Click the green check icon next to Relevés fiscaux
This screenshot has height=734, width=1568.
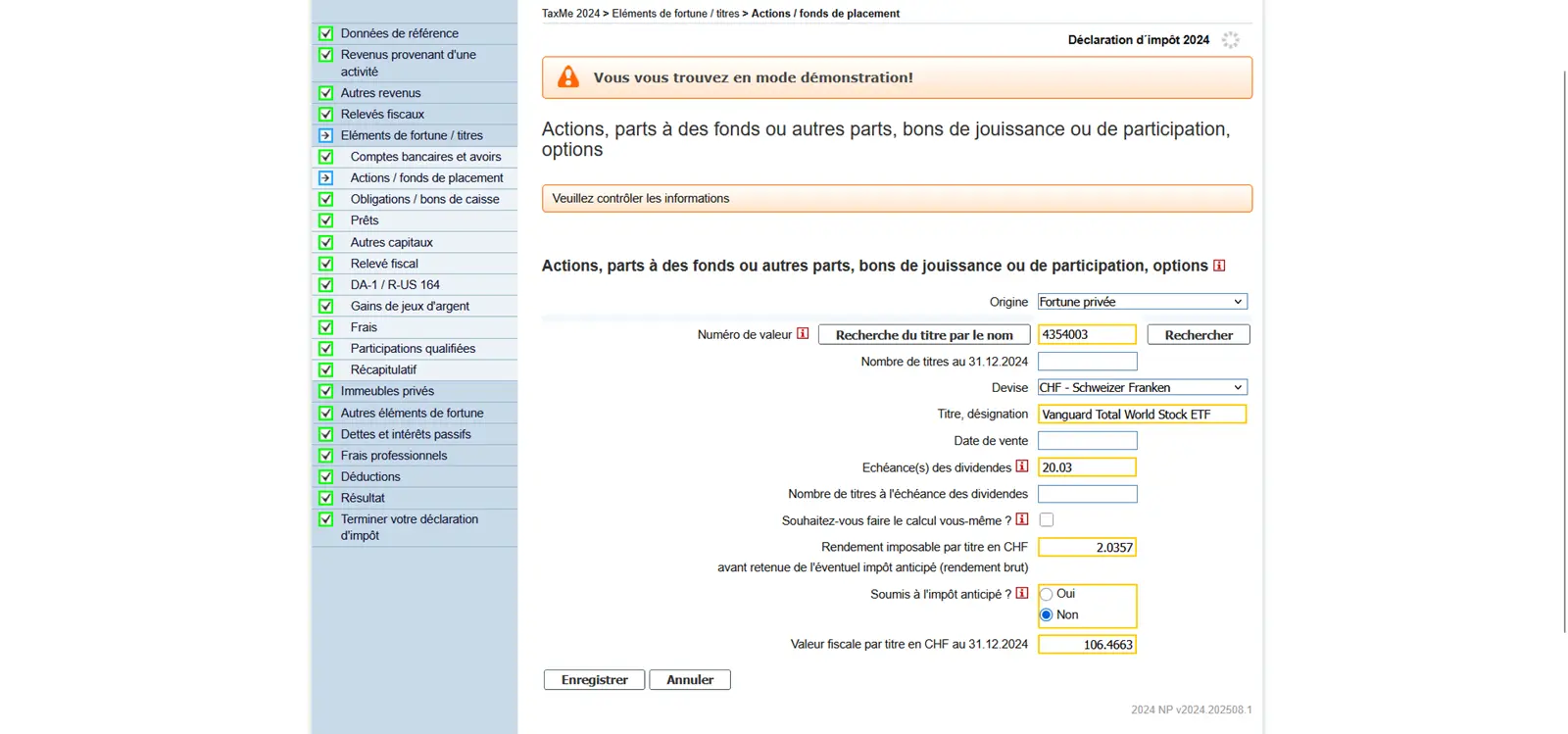[326, 115]
